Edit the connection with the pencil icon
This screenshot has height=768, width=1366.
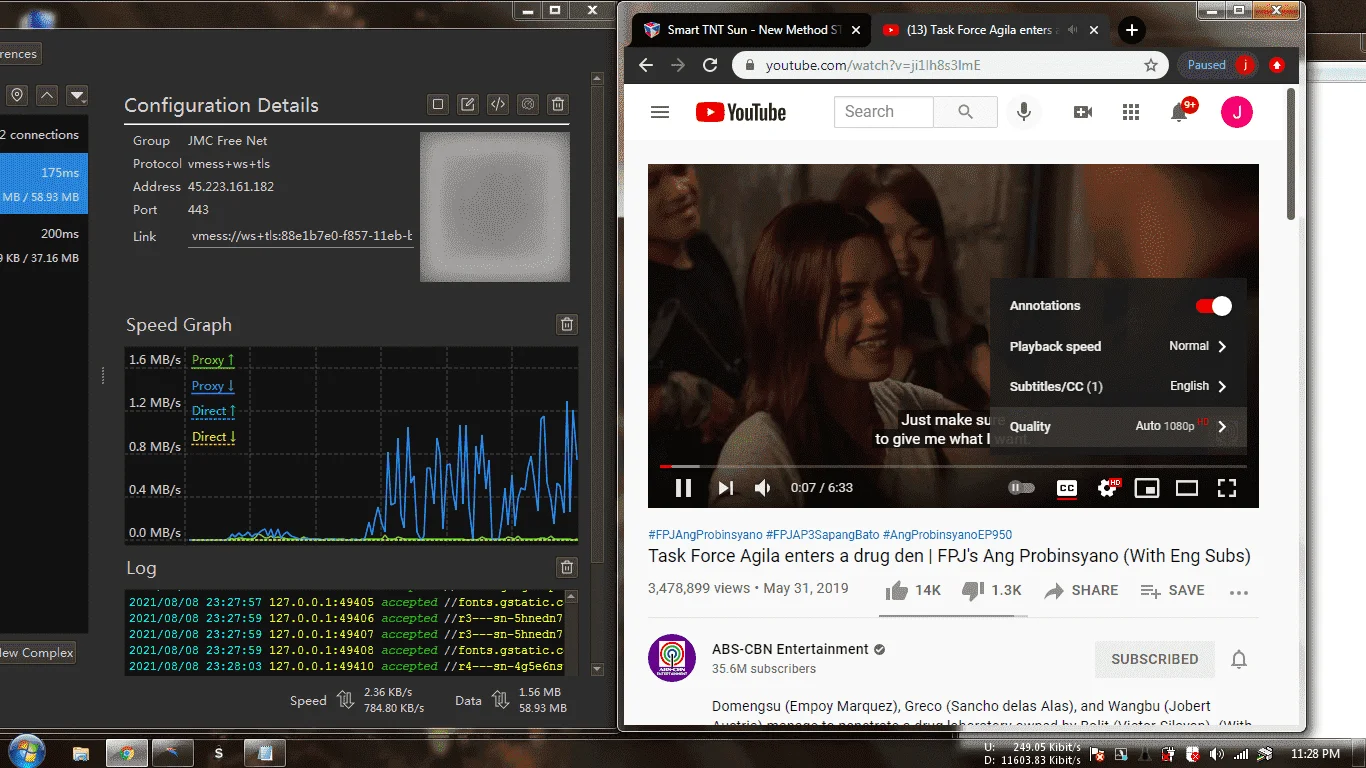click(x=468, y=104)
